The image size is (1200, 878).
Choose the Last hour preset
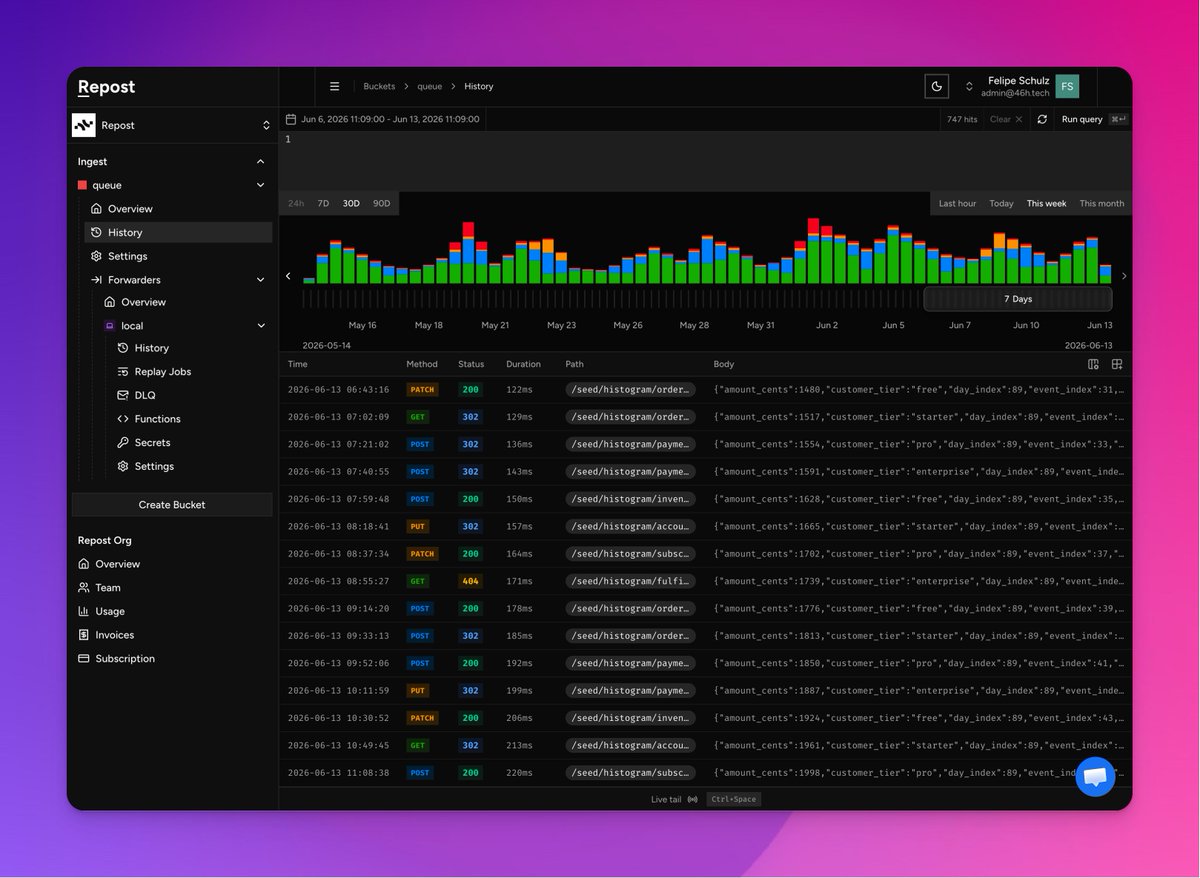[957, 203]
